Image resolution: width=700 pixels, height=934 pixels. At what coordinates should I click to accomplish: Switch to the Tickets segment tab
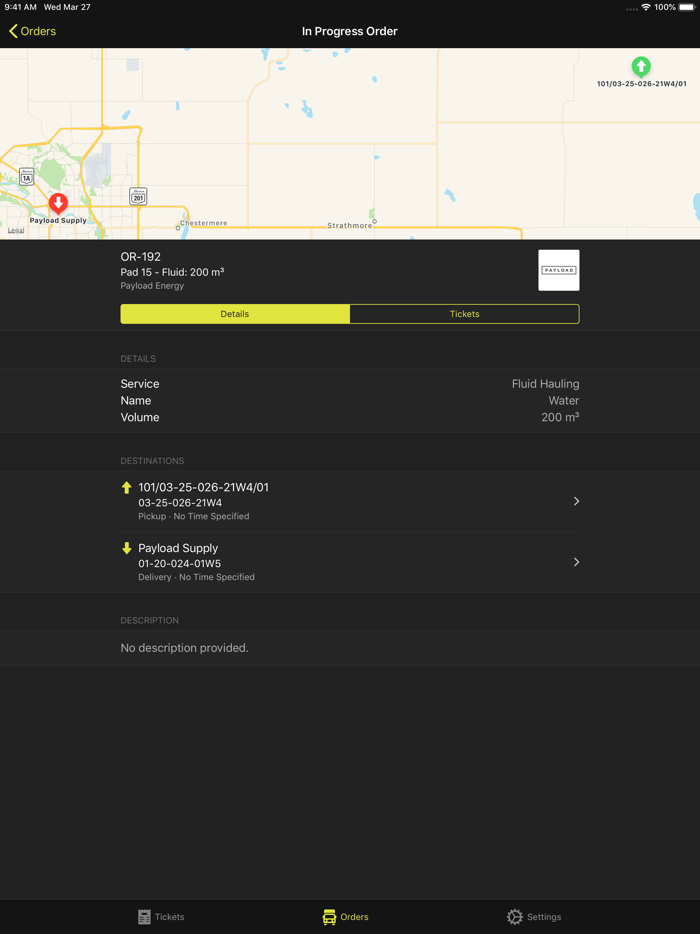(x=465, y=314)
